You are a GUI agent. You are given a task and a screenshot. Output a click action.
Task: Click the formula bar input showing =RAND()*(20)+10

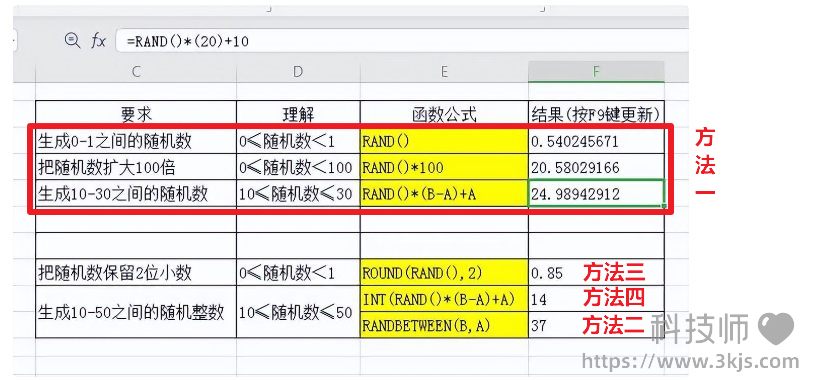point(402,41)
